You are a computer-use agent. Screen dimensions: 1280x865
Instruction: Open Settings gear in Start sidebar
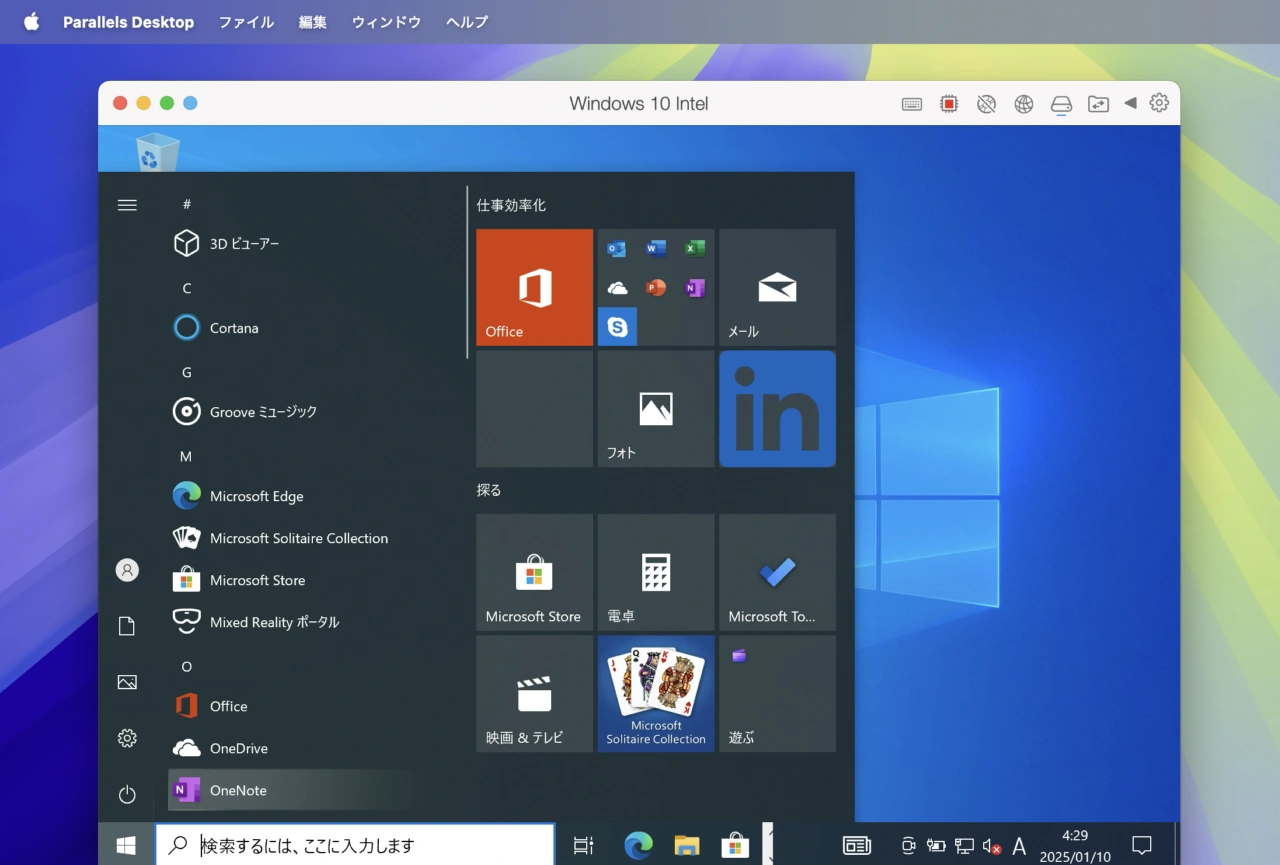(127, 738)
